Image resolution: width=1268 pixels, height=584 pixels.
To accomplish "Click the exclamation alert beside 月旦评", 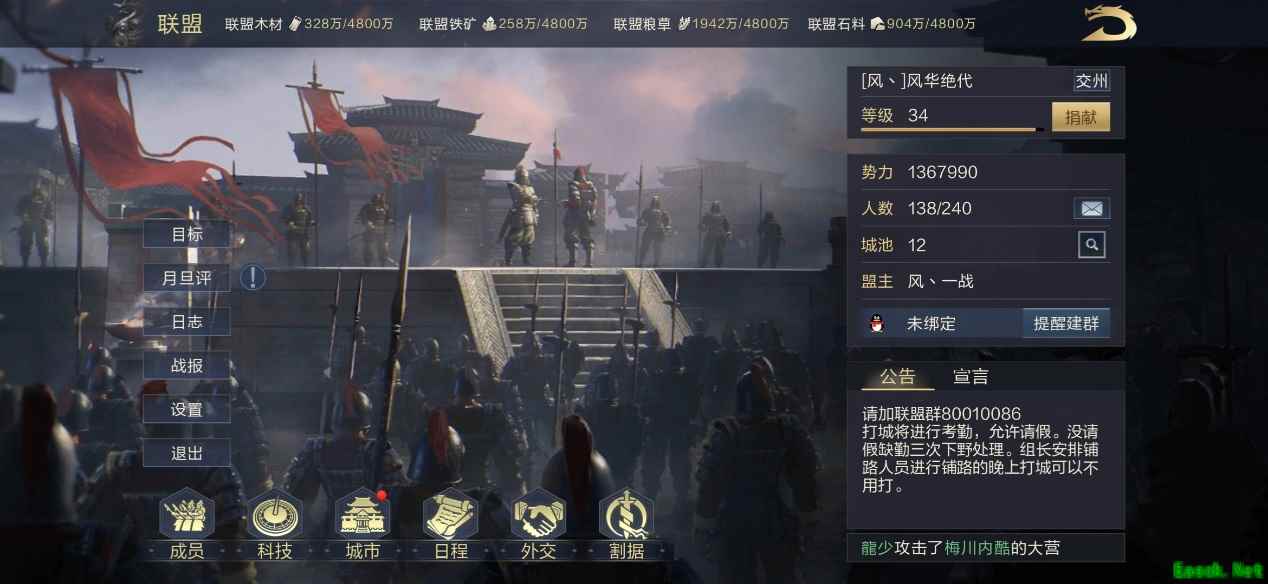I will point(253,277).
